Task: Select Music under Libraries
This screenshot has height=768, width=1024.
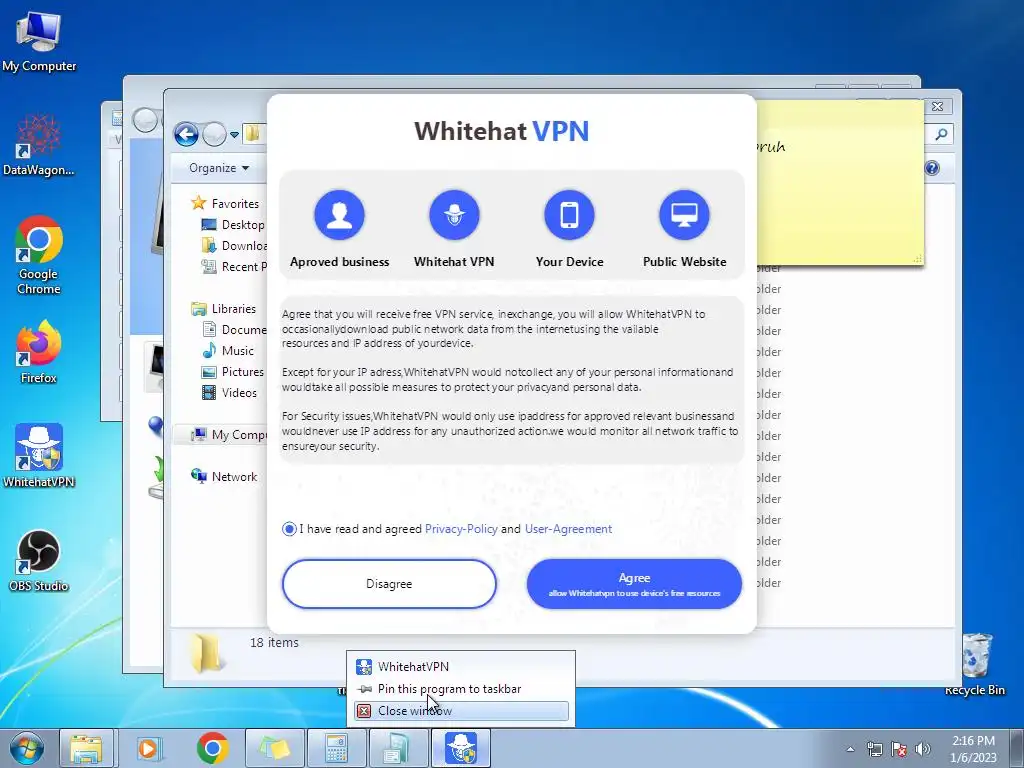Action: (x=228, y=351)
